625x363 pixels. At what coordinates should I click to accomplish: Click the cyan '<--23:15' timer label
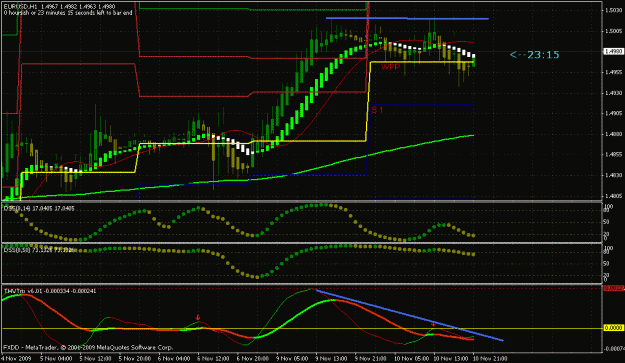(x=535, y=55)
